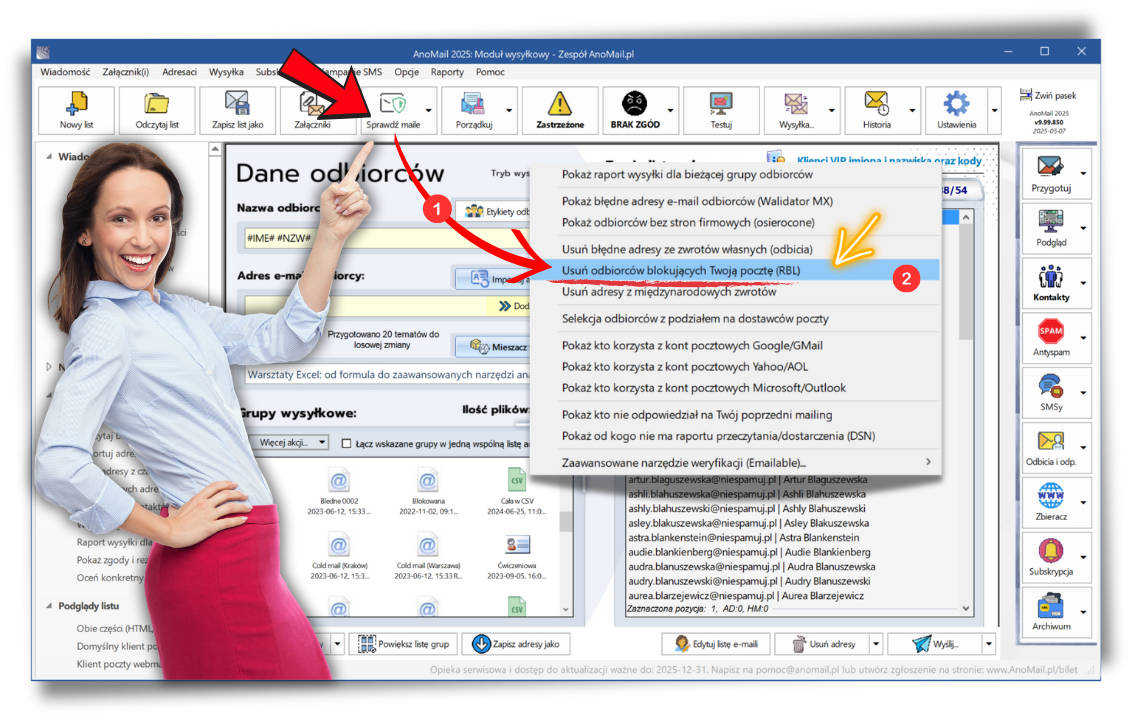Open the BRAK ZGÓD dropdown arrow
The image size is (1130, 714).
[x=671, y=110]
